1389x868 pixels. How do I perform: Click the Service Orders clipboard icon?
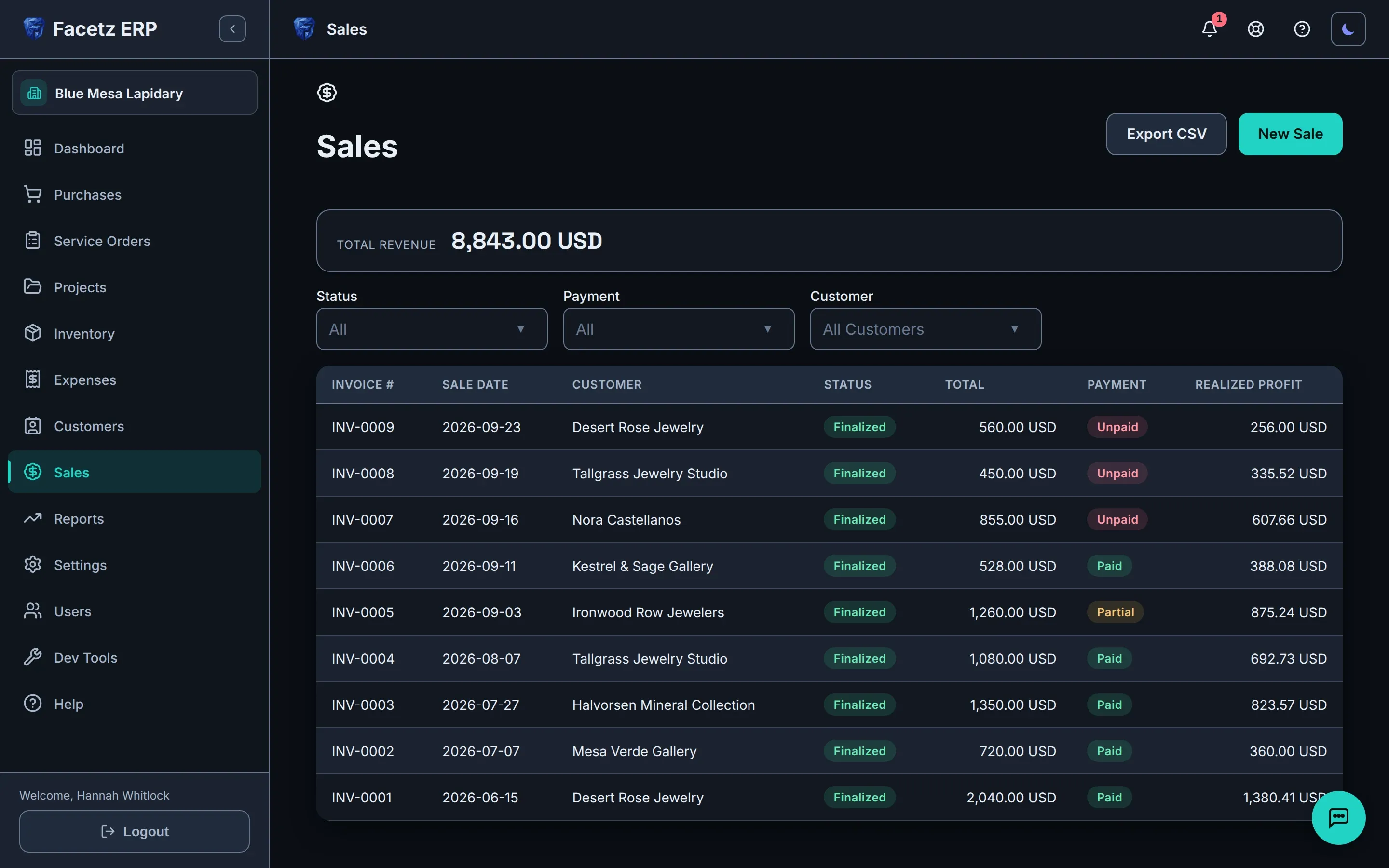(x=33, y=241)
